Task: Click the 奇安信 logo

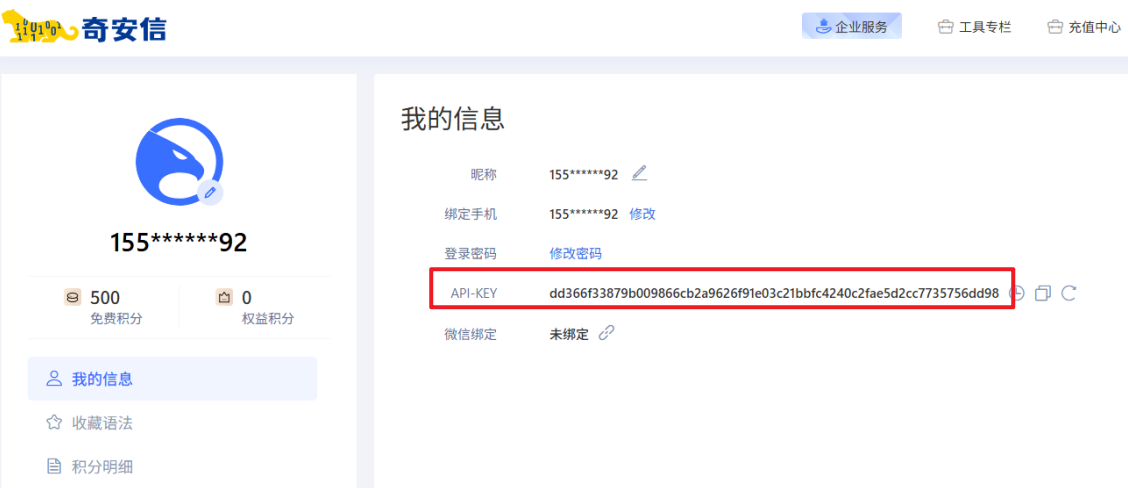Action: click(x=84, y=27)
